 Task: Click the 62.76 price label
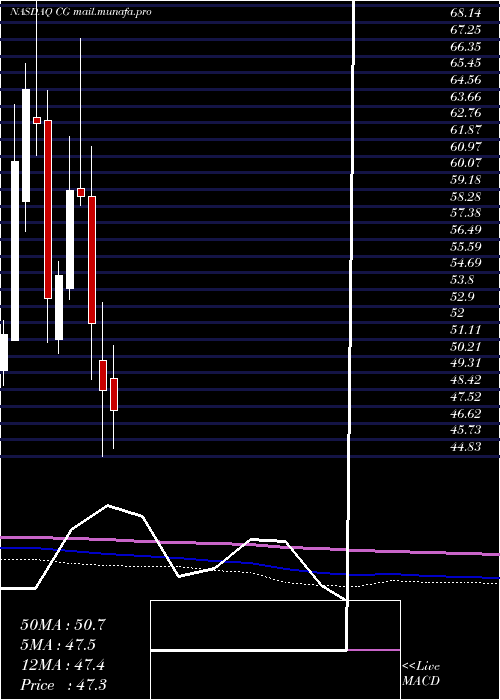click(x=466, y=113)
